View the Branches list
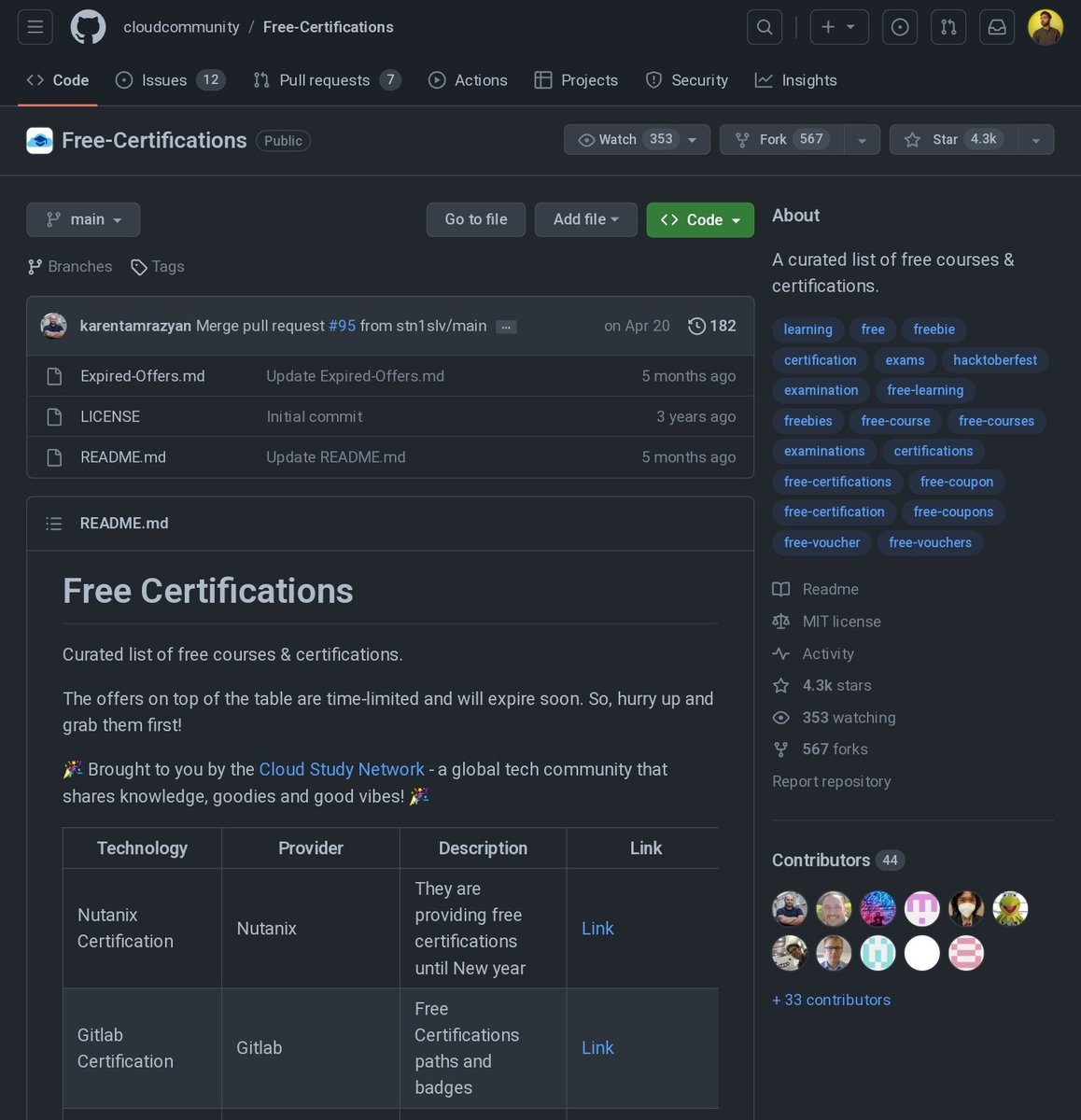This screenshot has width=1081, height=1120. pos(70,267)
